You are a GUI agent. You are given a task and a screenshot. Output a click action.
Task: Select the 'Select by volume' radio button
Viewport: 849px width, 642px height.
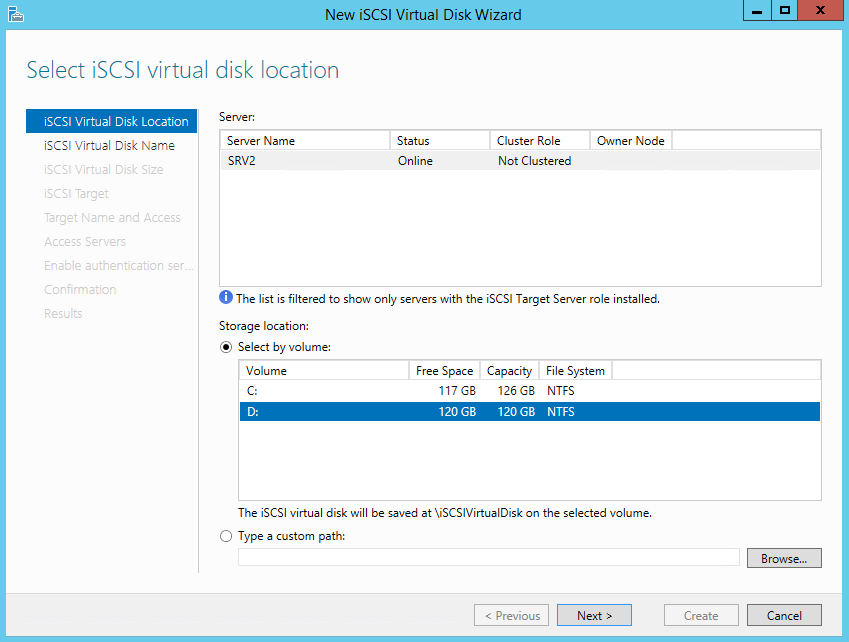tap(226, 347)
